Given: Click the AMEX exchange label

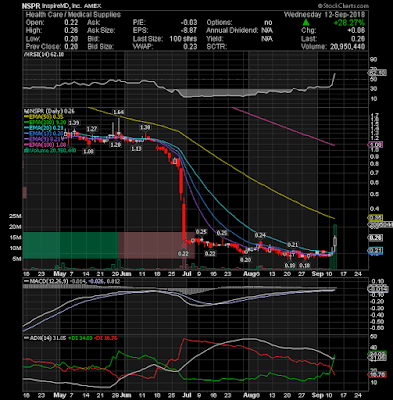Looking at the screenshot, I should 93,6.
